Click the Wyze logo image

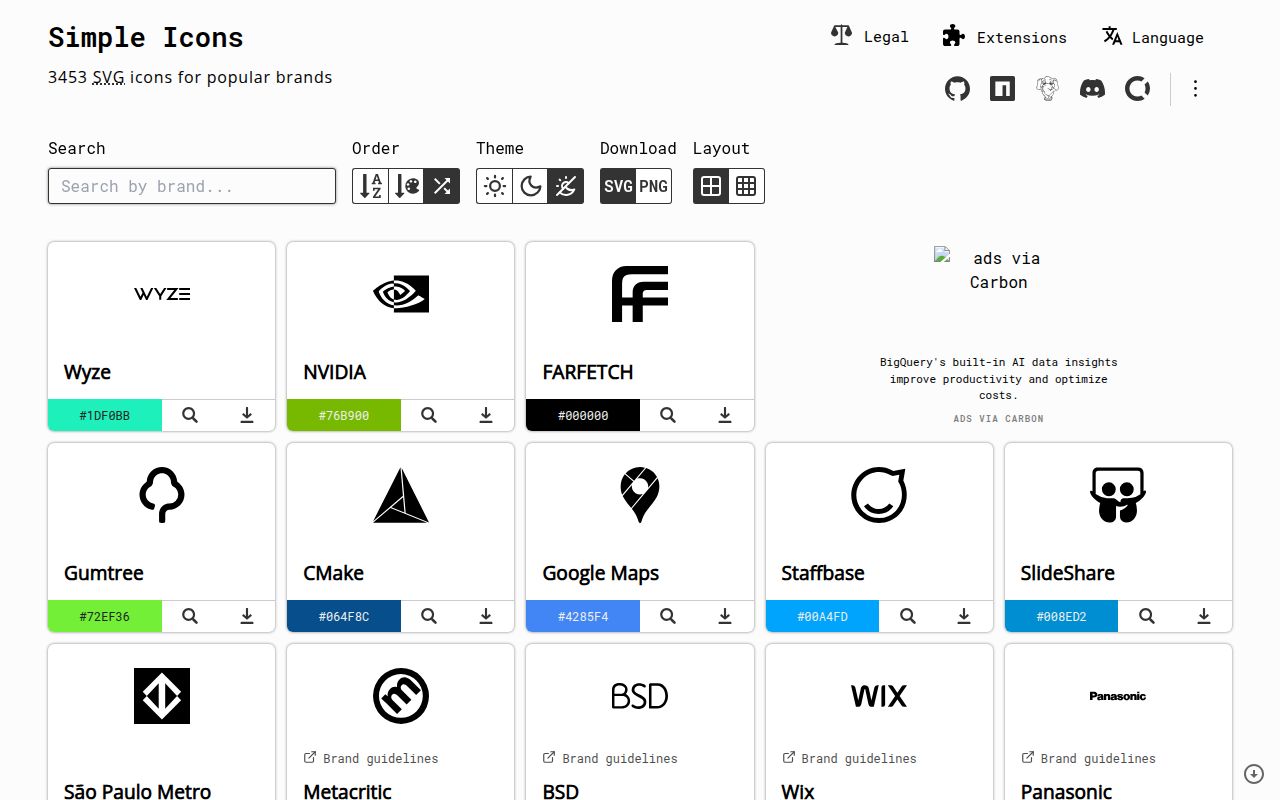pos(162,294)
